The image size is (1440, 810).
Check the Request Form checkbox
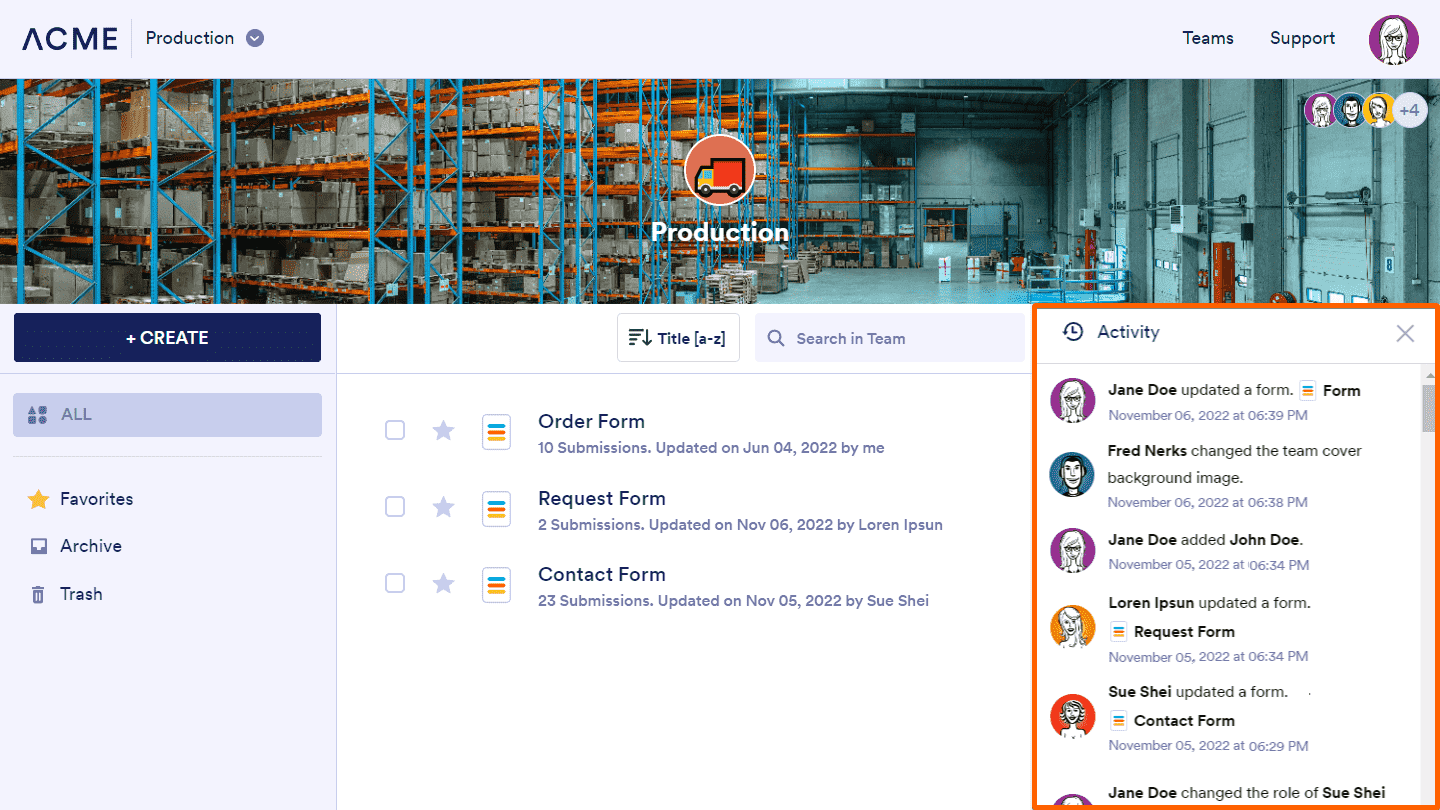click(395, 506)
